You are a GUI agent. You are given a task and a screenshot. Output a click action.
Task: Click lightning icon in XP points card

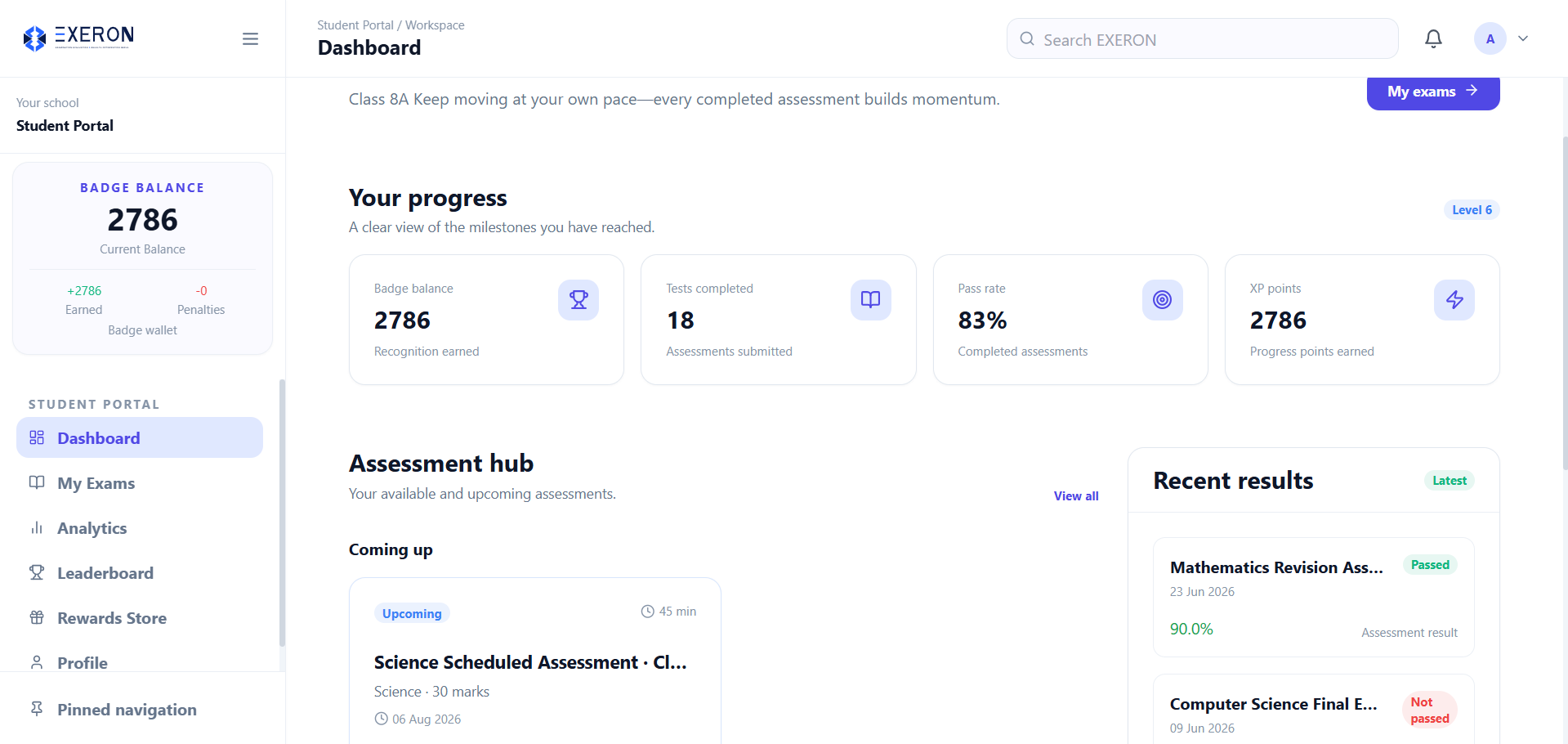click(x=1454, y=300)
